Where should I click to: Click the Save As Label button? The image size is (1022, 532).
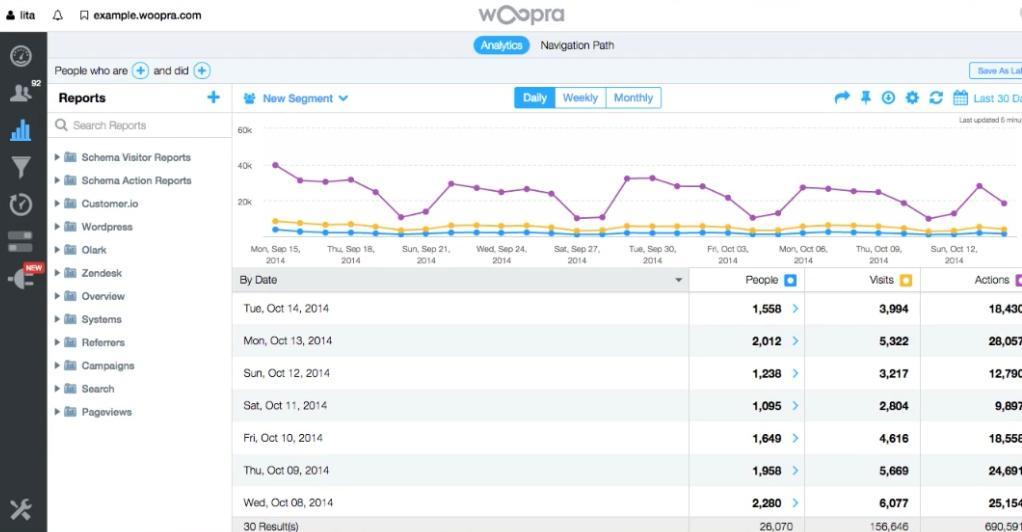tap(995, 70)
